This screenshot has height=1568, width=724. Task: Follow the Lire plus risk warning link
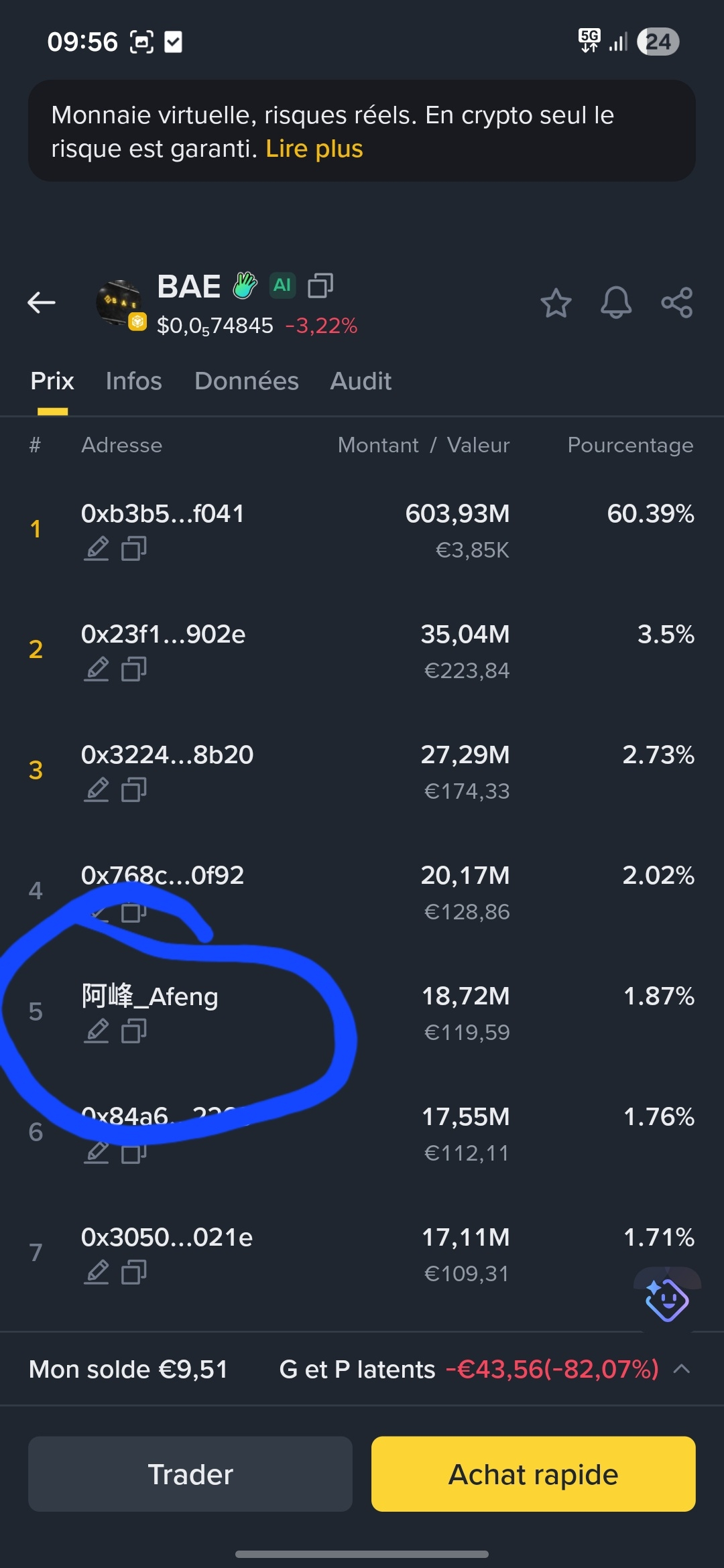pos(314,149)
